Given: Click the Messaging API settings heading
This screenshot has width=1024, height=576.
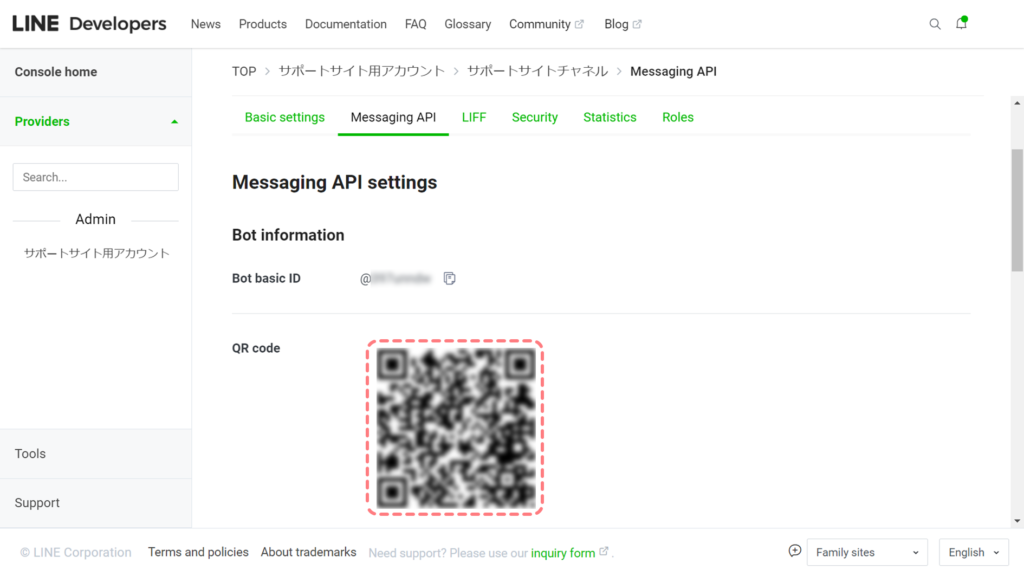Looking at the screenshot, I should click(334, 182).
